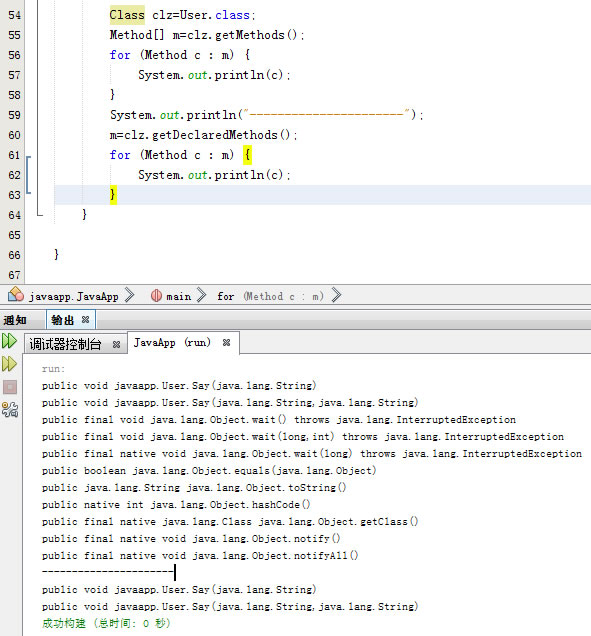The width and height of the screenshot is (591, 636).
Task: Click the green re-run icon in output sidebar
Action: (x=9, y=341)
